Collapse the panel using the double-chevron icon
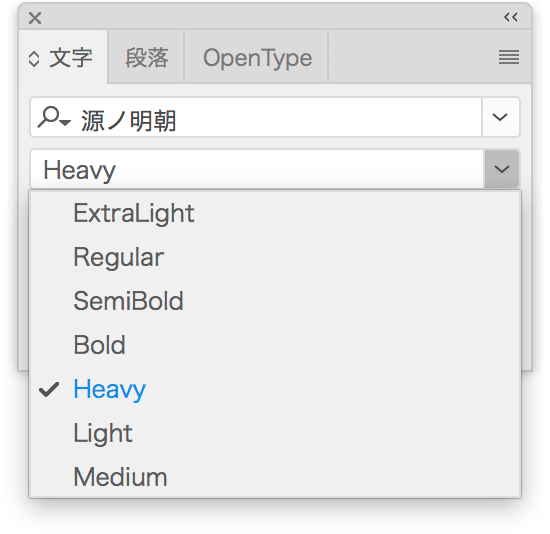The height and width of the screenshot is (534, 550). [510, 17]
